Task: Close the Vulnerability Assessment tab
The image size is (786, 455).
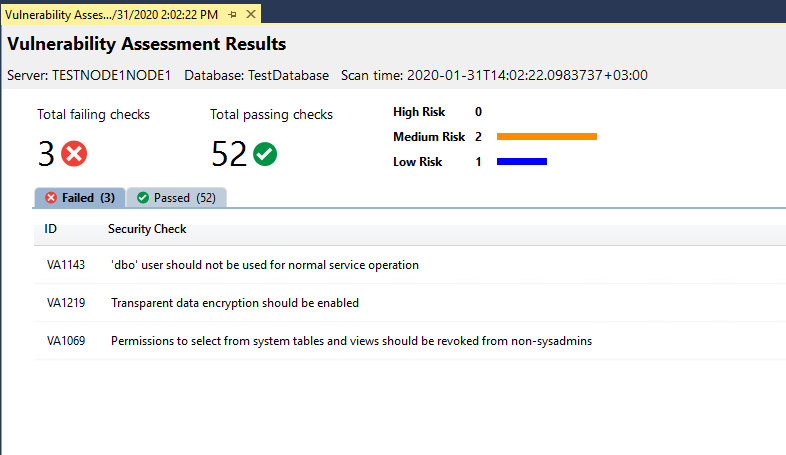Action: pyautogui.click(x=251, y=15)
